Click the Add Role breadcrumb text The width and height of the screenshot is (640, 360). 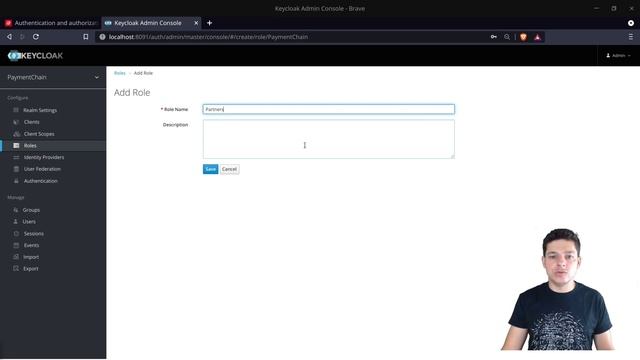click(x=143, y=73)
